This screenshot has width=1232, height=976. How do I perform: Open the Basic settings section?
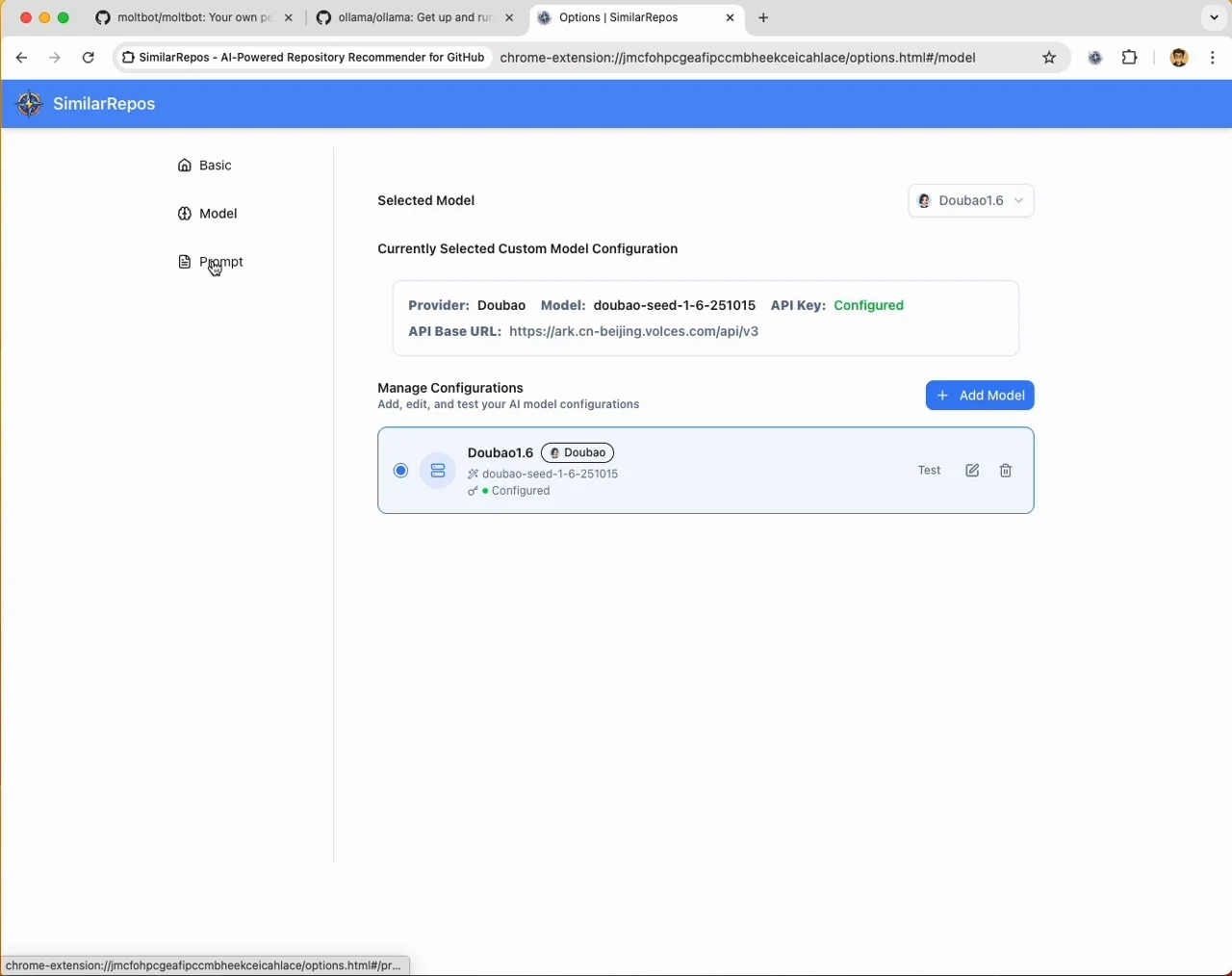point(205,166)
